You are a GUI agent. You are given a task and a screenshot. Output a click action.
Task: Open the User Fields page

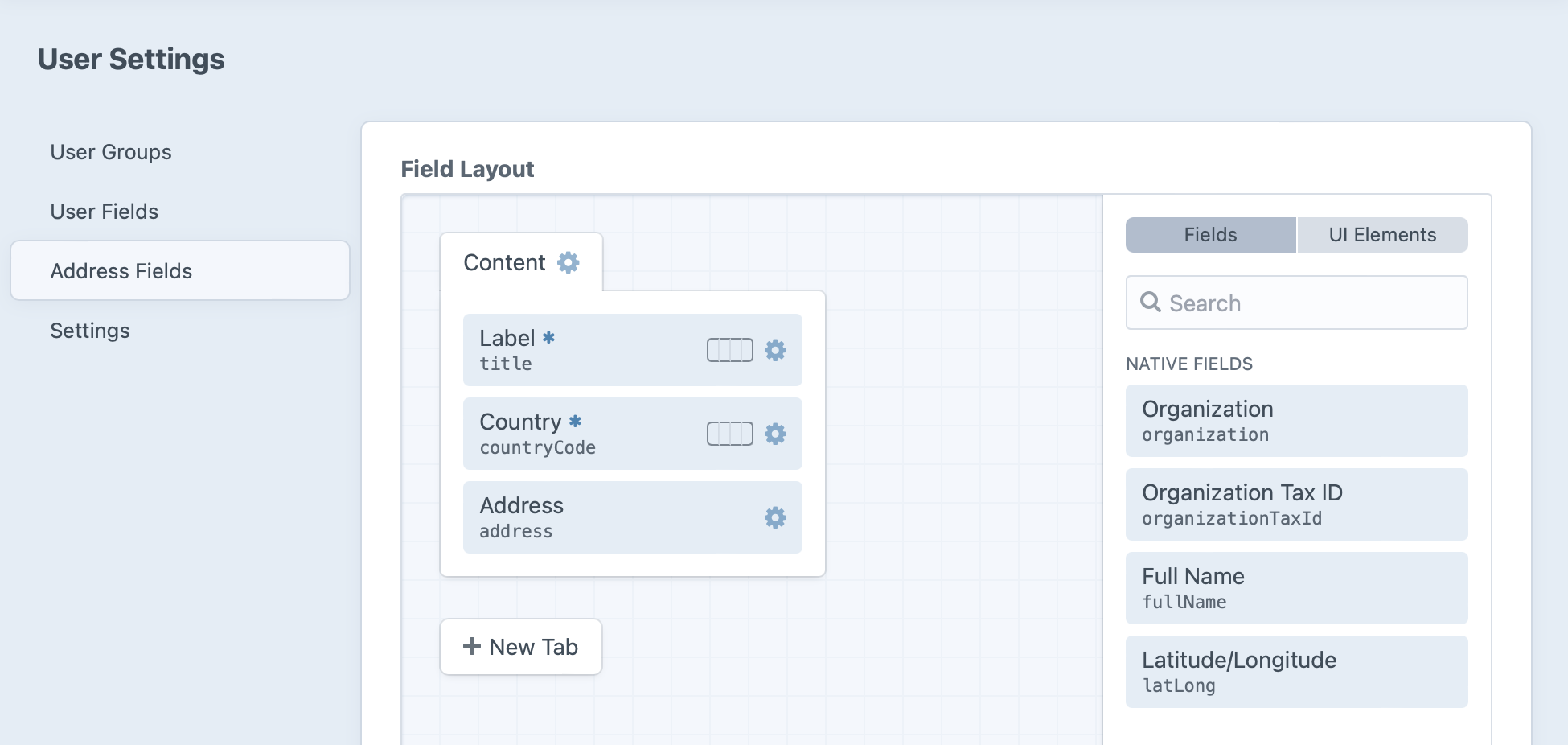tap(104, 211)
